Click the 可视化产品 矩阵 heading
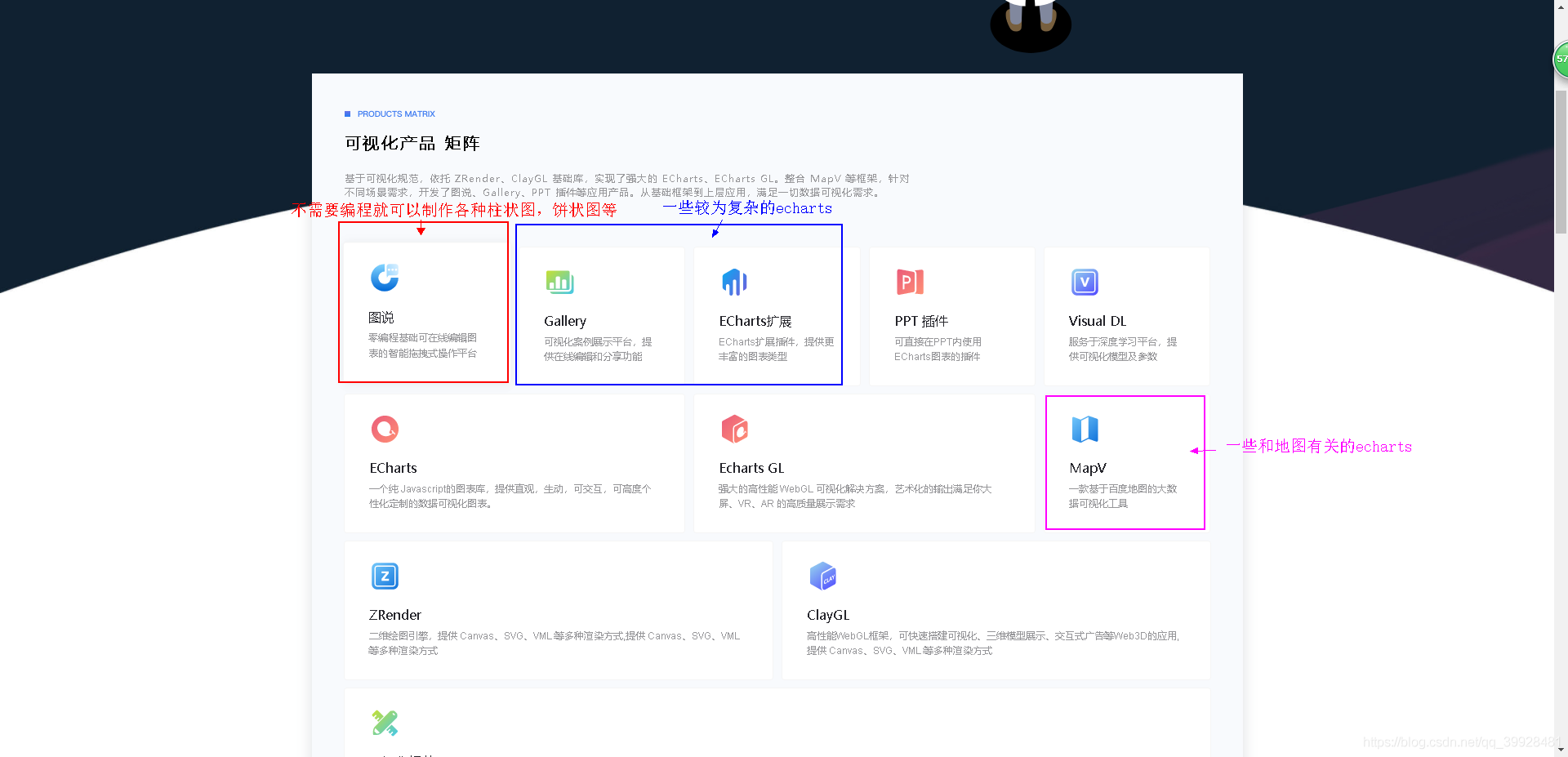This screenshot has width=1568, height=757. coord(412,143)
